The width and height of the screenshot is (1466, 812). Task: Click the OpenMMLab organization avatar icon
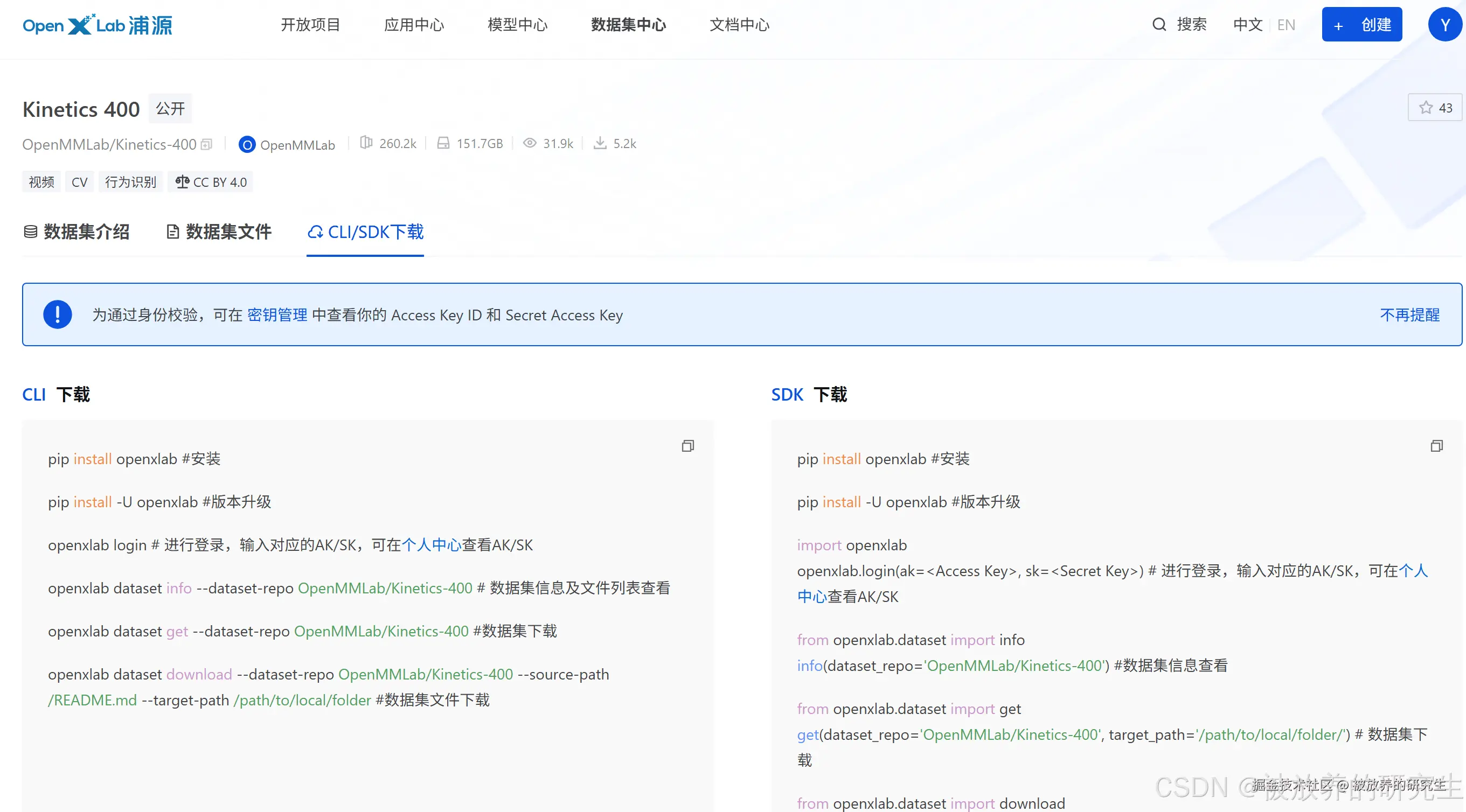point(247,145)
